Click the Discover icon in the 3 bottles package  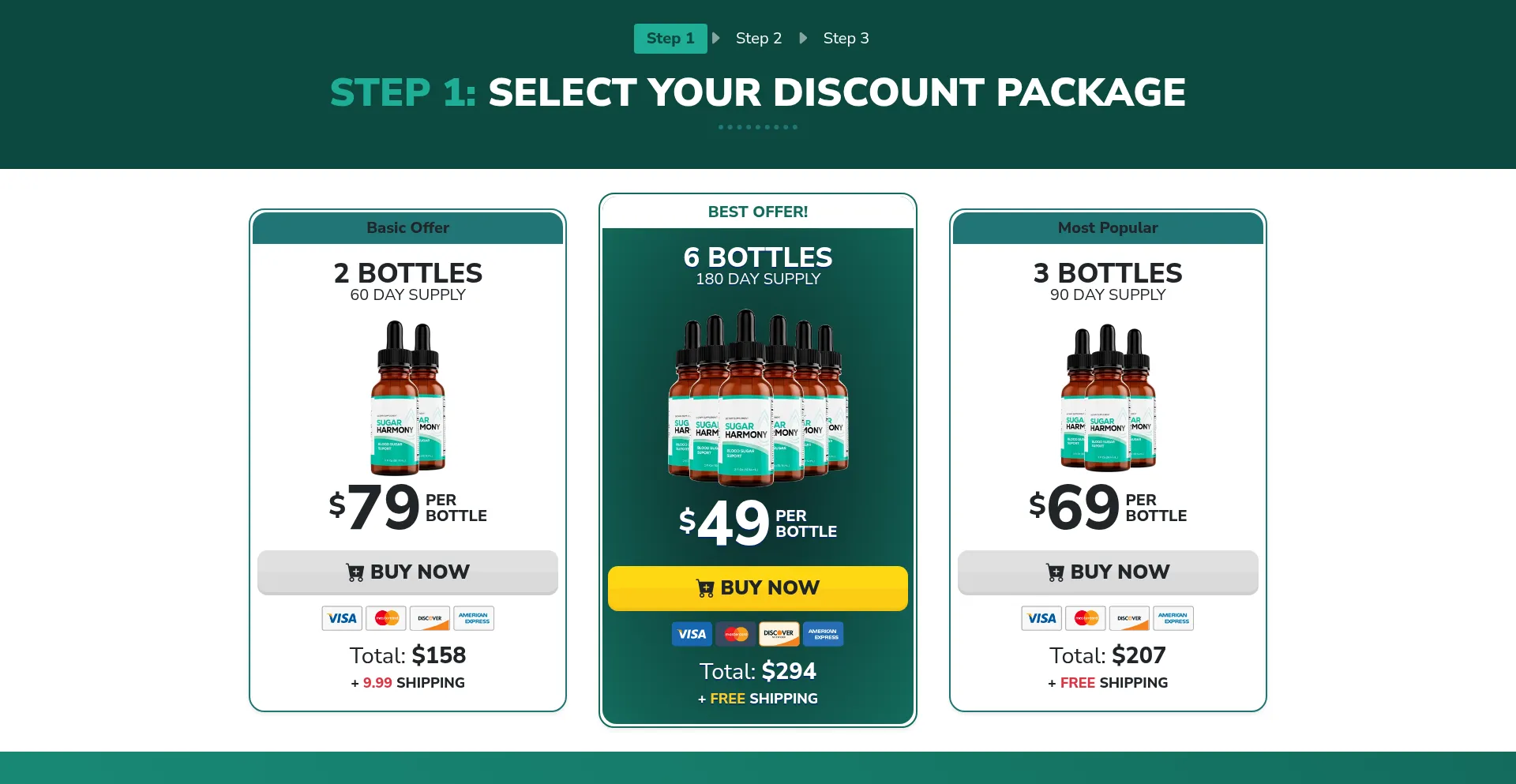tap(1129, 618)
